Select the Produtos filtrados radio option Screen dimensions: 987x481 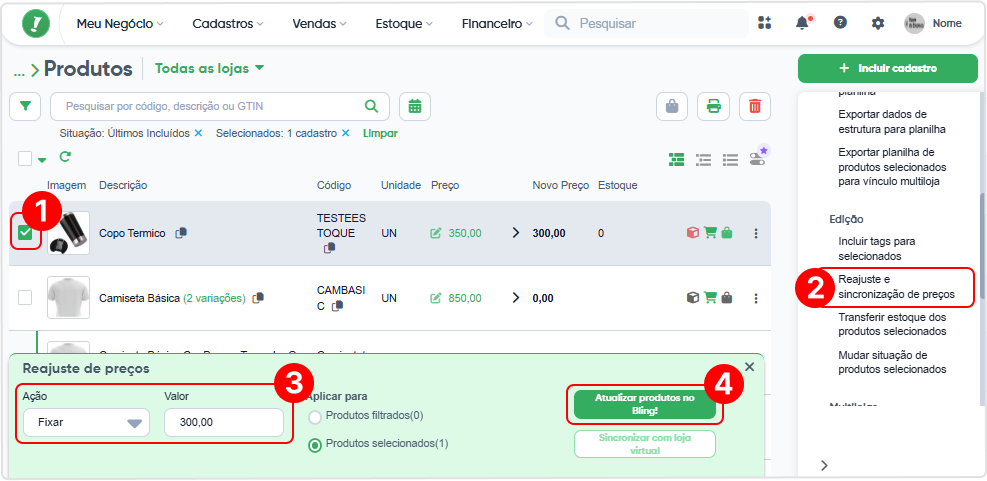pos(315,416)
